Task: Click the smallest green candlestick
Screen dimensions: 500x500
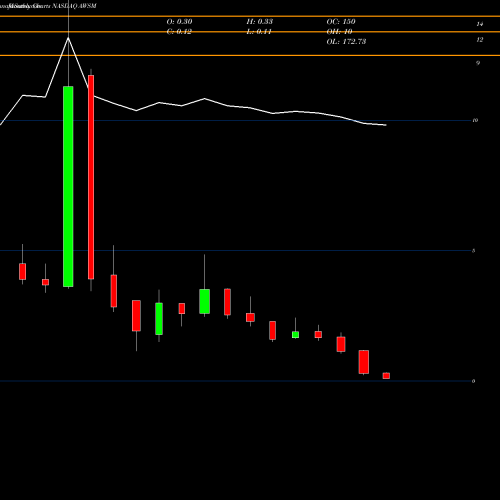Action: point(296,335)
